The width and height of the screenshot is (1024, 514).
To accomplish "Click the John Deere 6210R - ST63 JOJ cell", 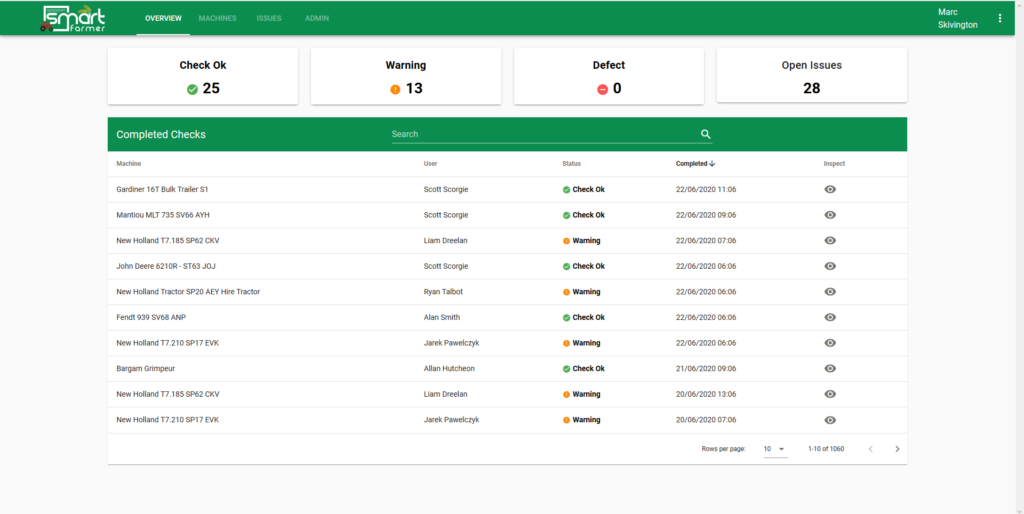I will (166, 266).
